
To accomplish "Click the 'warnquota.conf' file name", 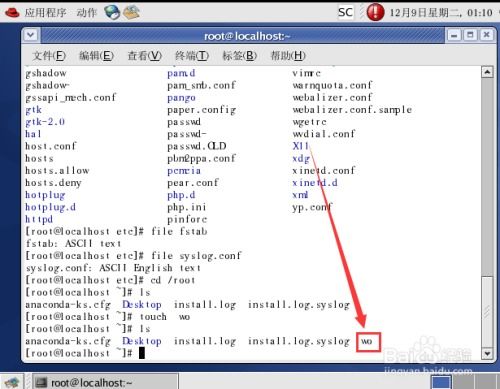I will pos(332,85).
